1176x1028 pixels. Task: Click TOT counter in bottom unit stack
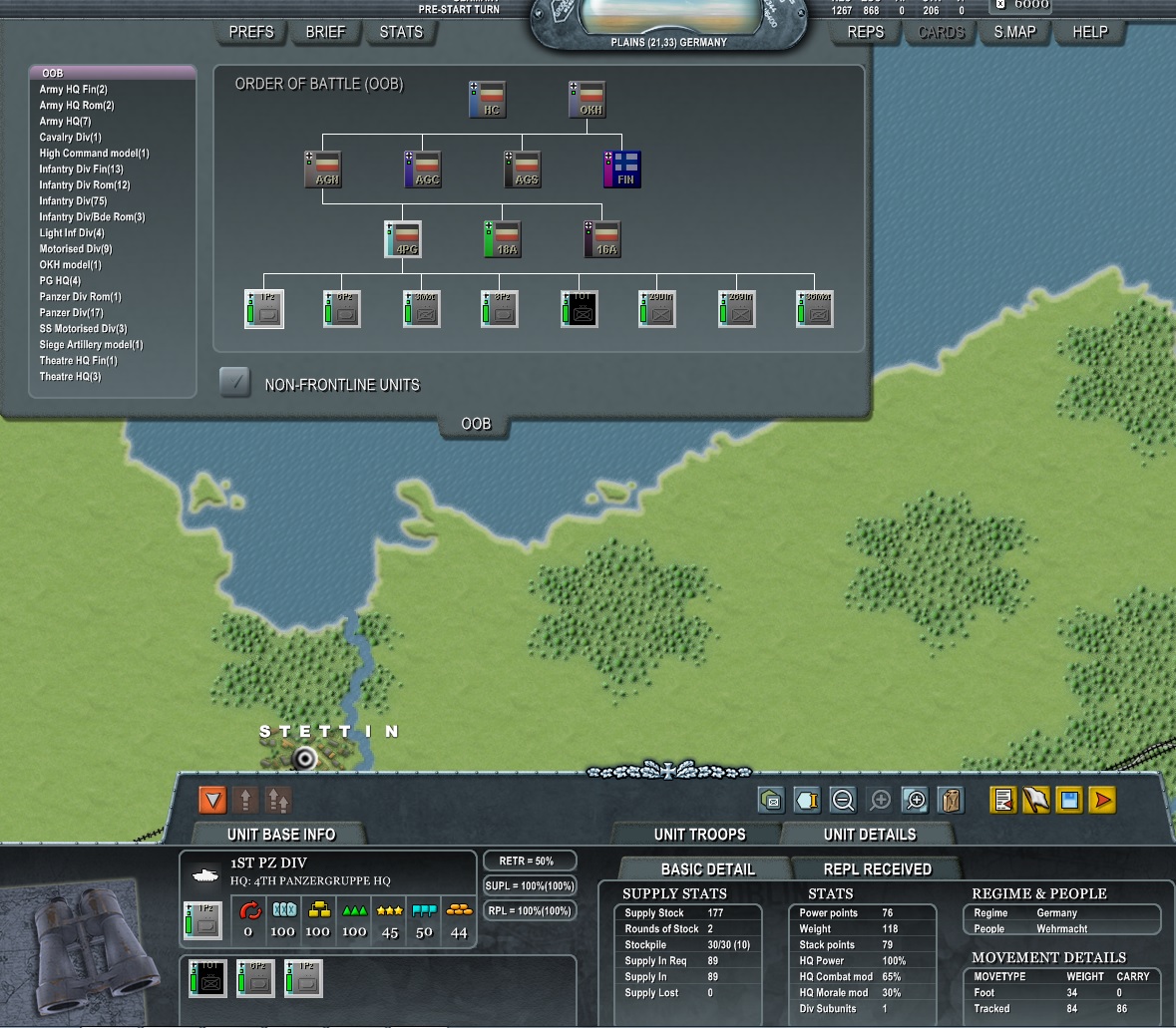[207, 978]
